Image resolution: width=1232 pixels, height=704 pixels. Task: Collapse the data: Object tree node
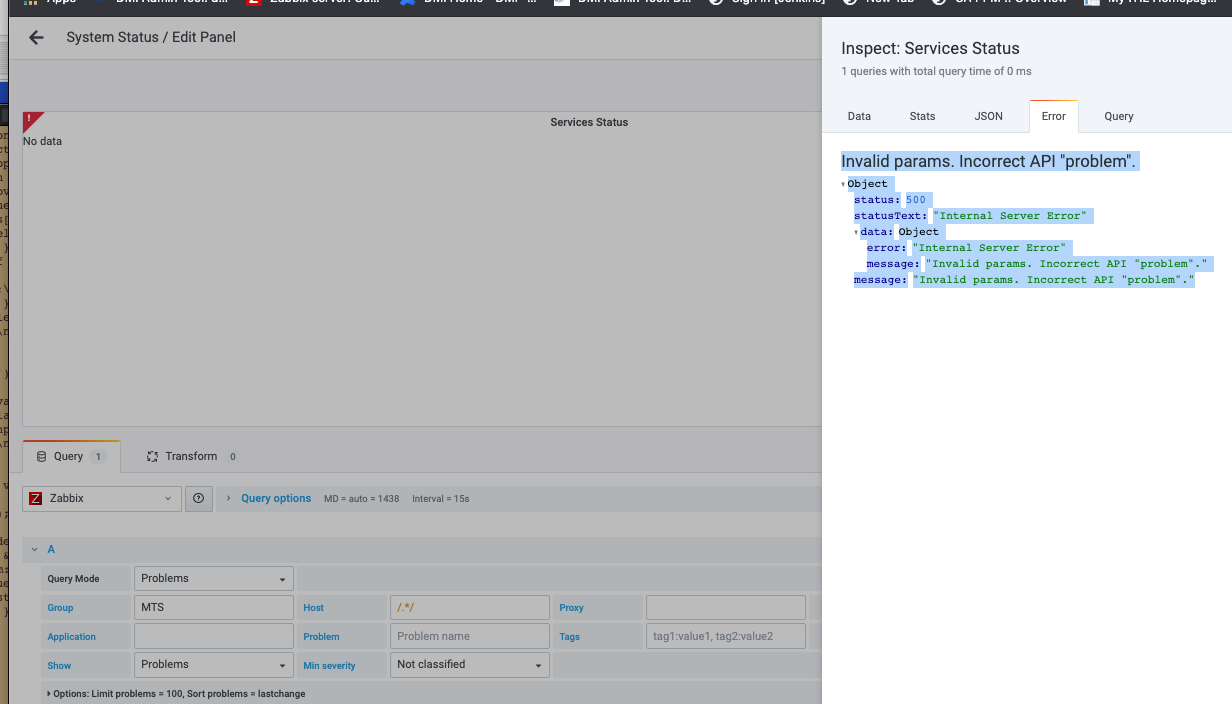point(856,232)
